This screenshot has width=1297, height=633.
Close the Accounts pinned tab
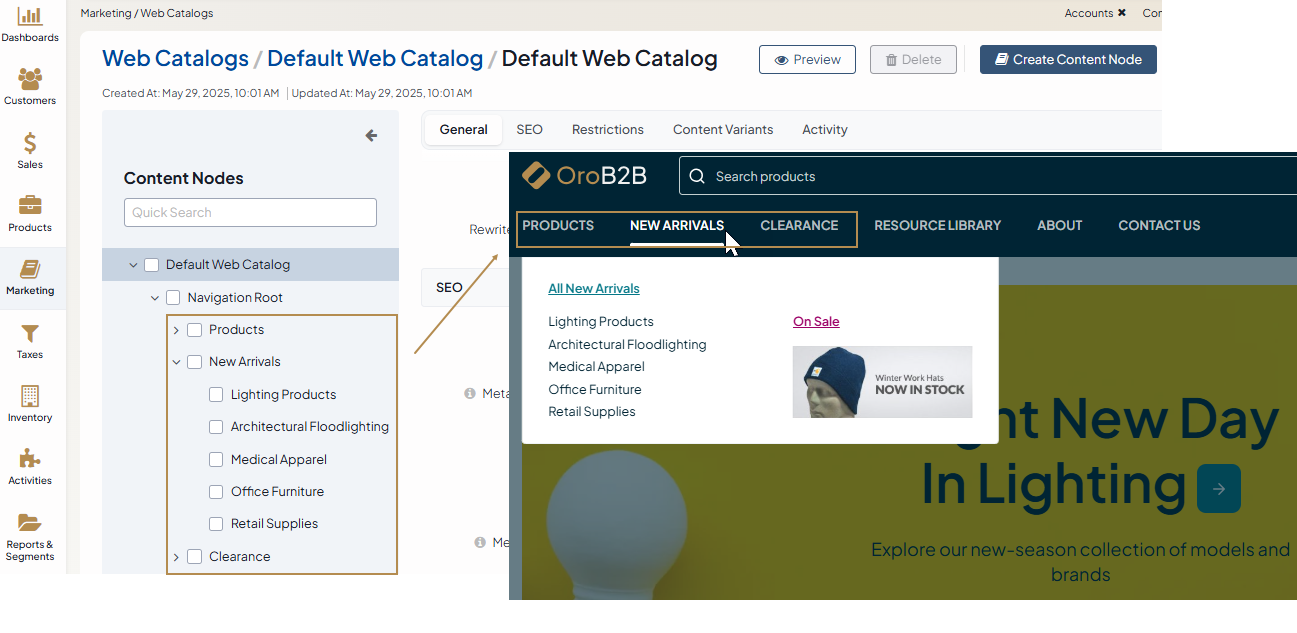1122,13
